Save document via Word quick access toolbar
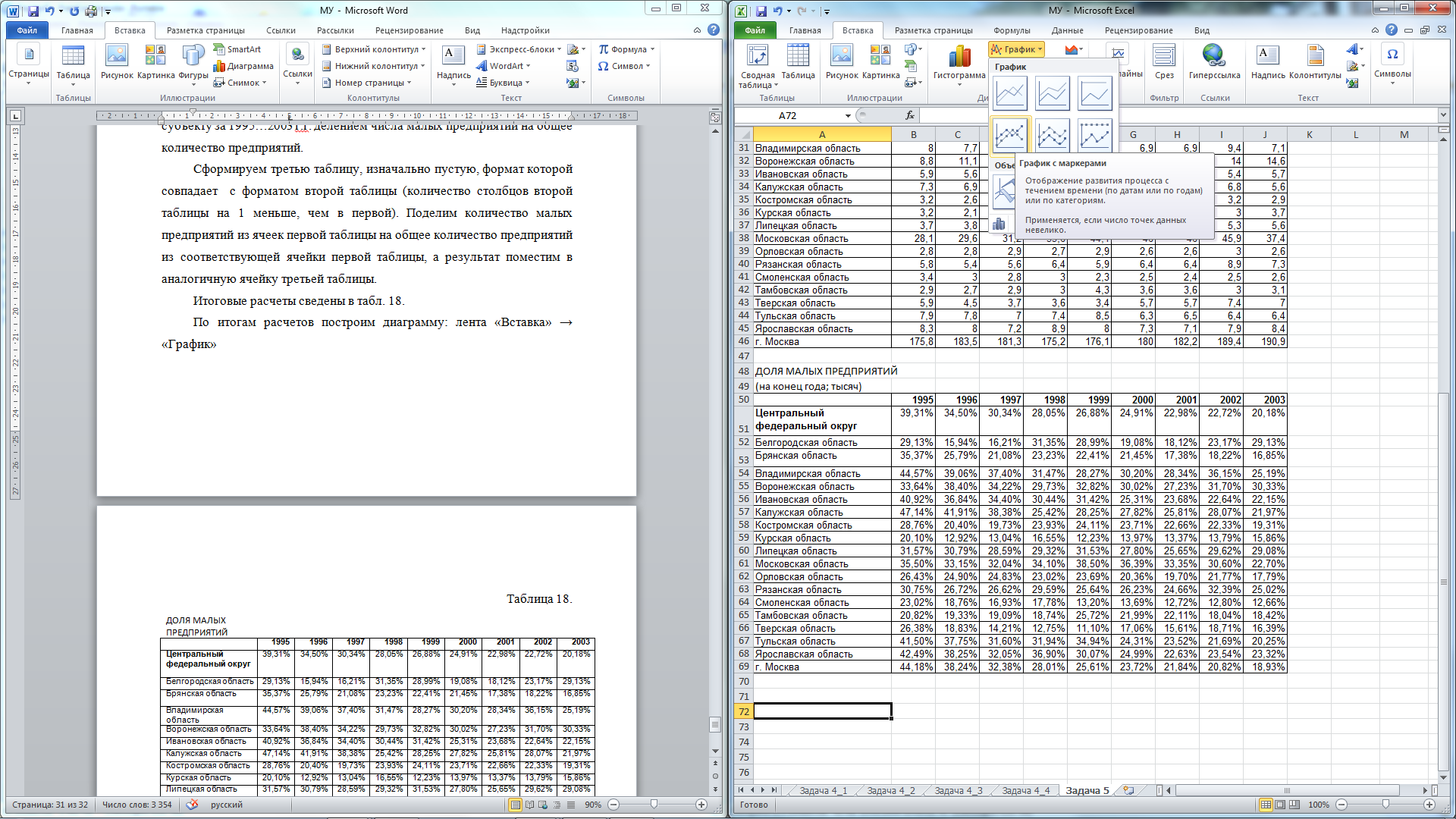 [x=33, y=11]
